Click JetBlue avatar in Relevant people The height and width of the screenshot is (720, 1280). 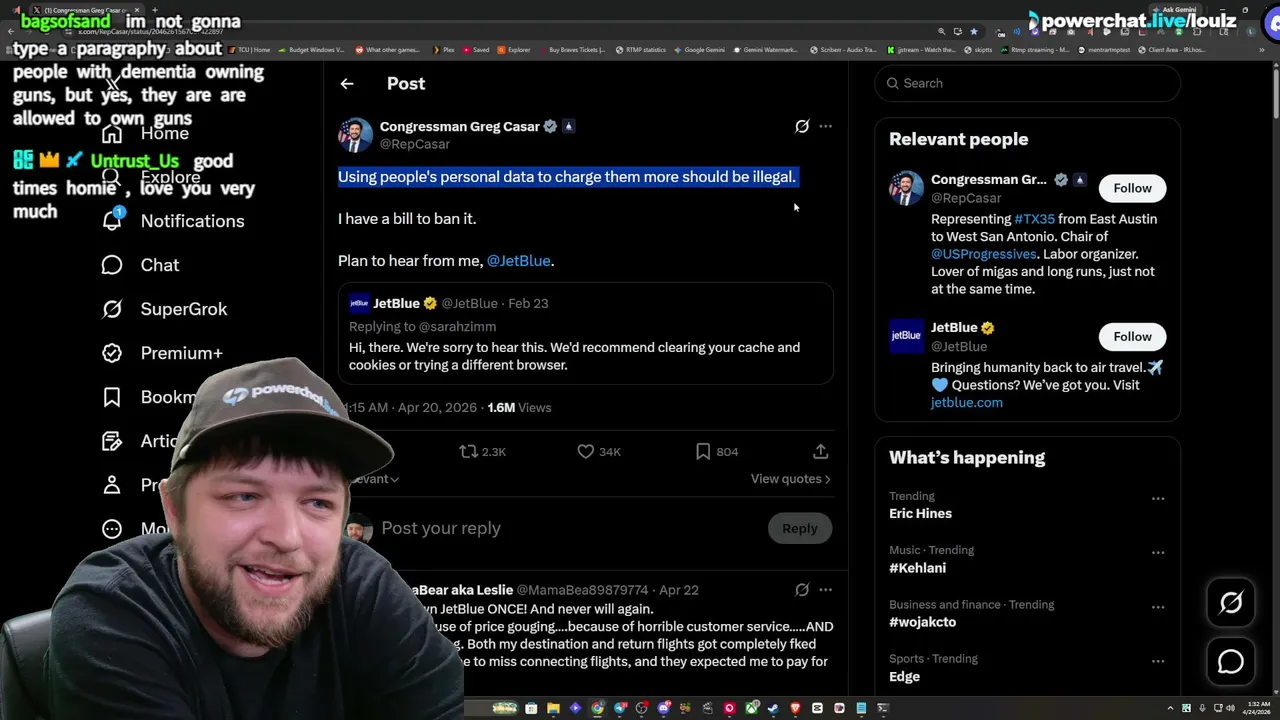pos(906,336)
